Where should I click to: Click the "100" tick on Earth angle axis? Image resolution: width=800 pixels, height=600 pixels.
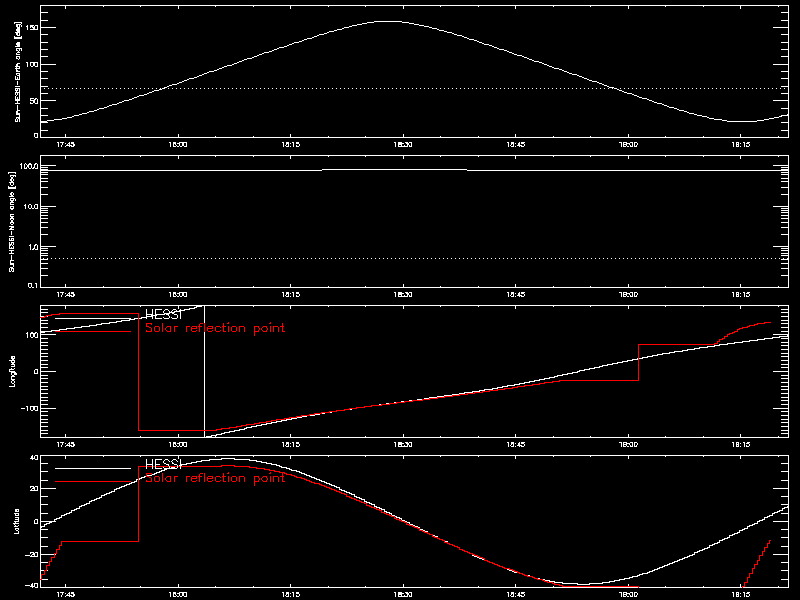point(32,64)
